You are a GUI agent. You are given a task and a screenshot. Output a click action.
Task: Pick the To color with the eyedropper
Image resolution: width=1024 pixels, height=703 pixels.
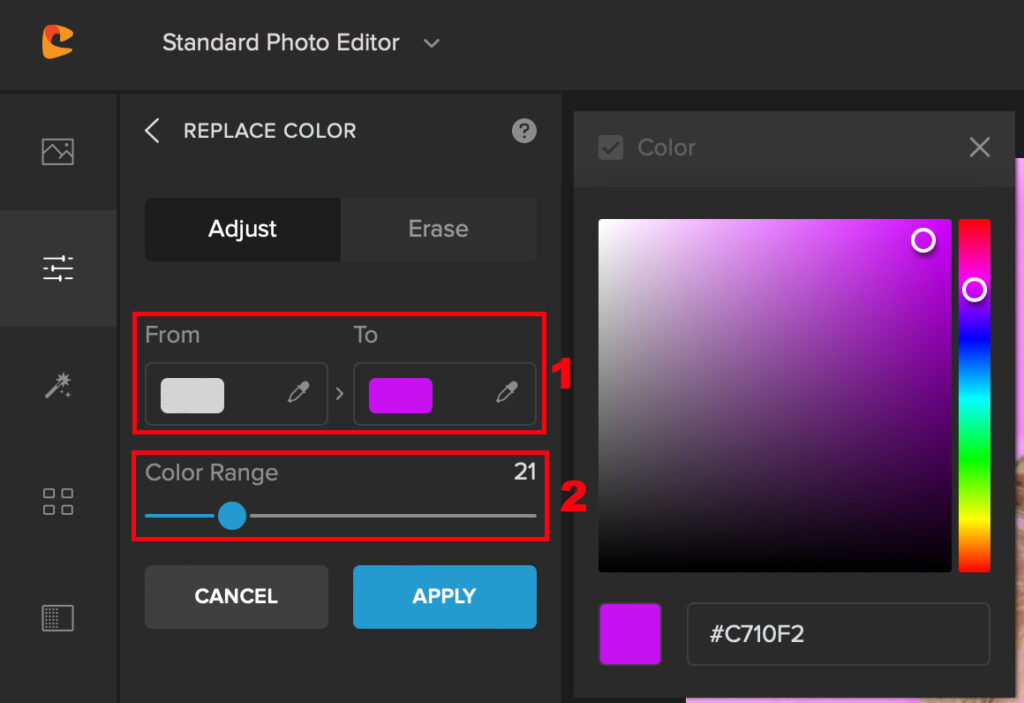tap(507, 392)
